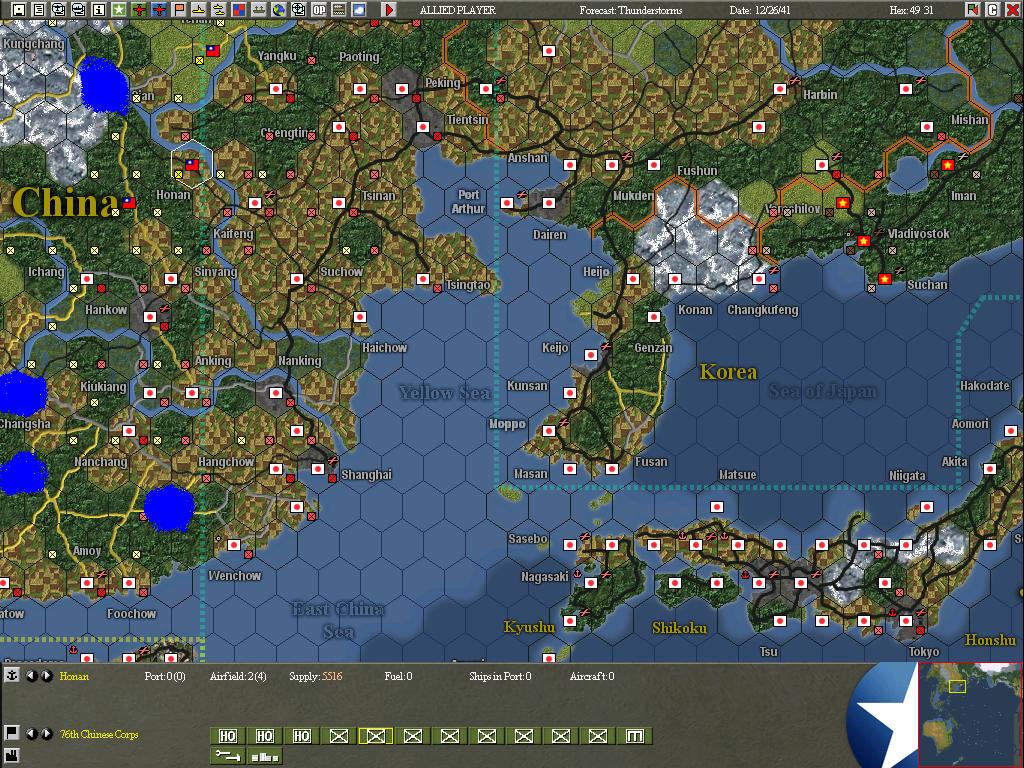Click the bar blocks icon below the HQ icons
This screenshot has height=768, width=1024.
(264, 756)
